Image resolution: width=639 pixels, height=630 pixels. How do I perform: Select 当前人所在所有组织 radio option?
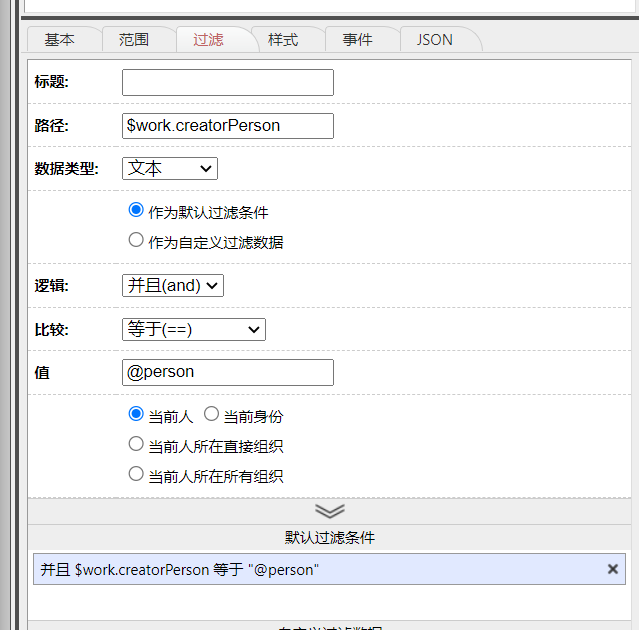click(x=136, y=474)
